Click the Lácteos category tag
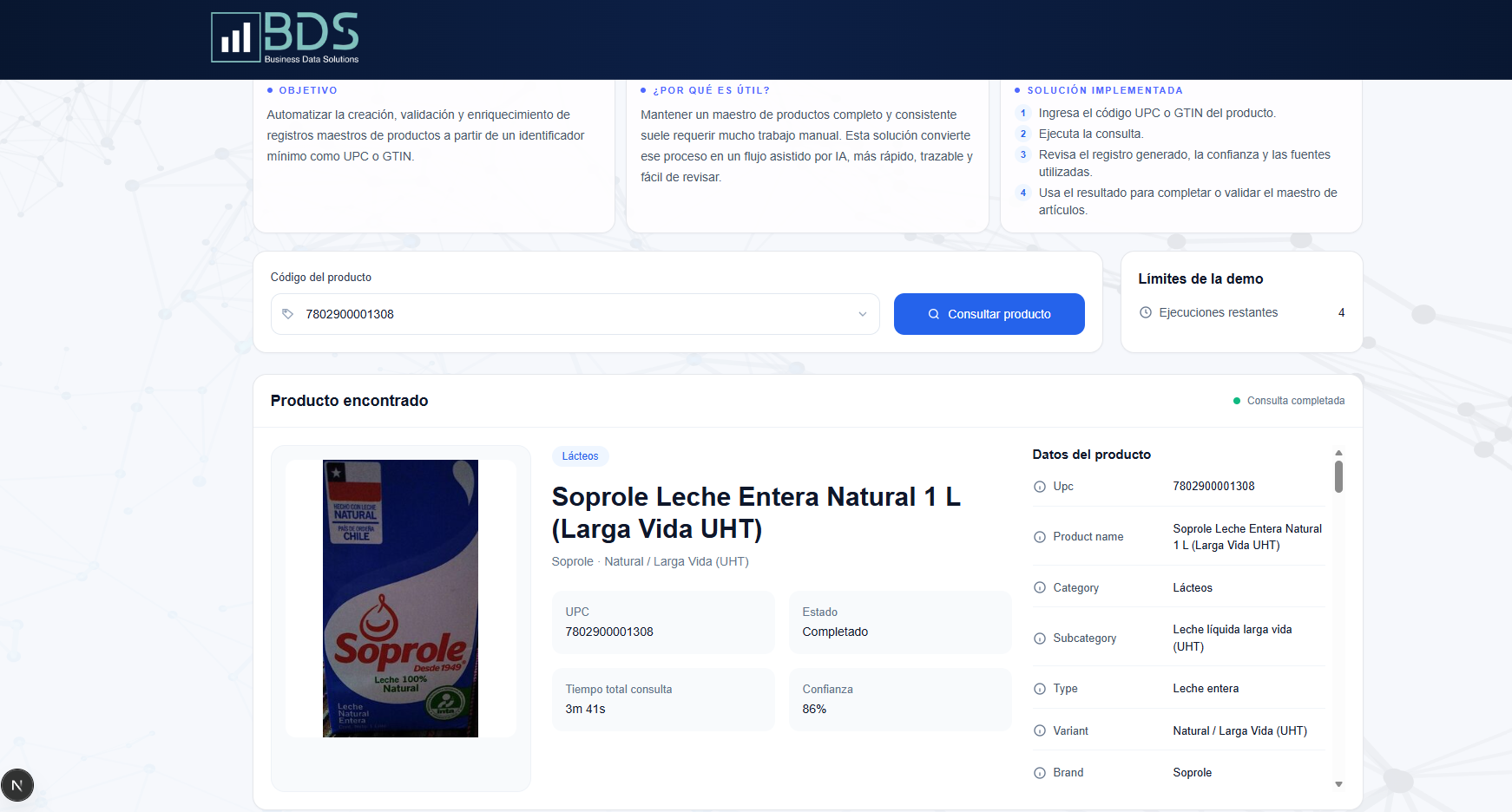 [580, 456]
